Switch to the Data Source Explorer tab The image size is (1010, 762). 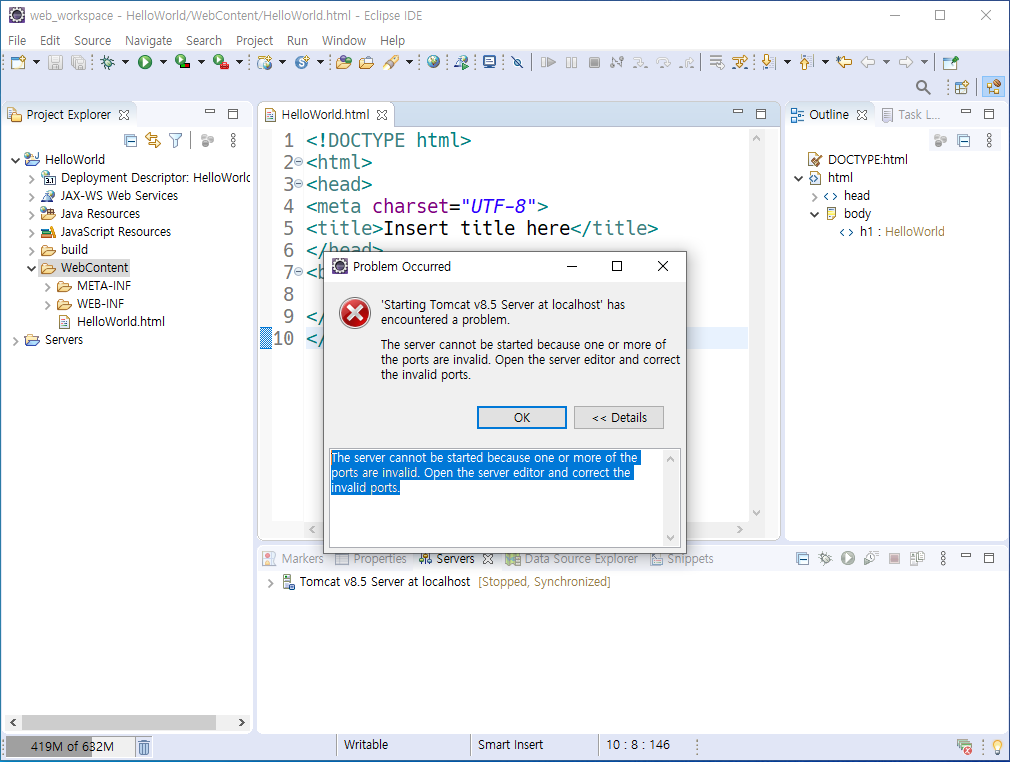point(572,558)
